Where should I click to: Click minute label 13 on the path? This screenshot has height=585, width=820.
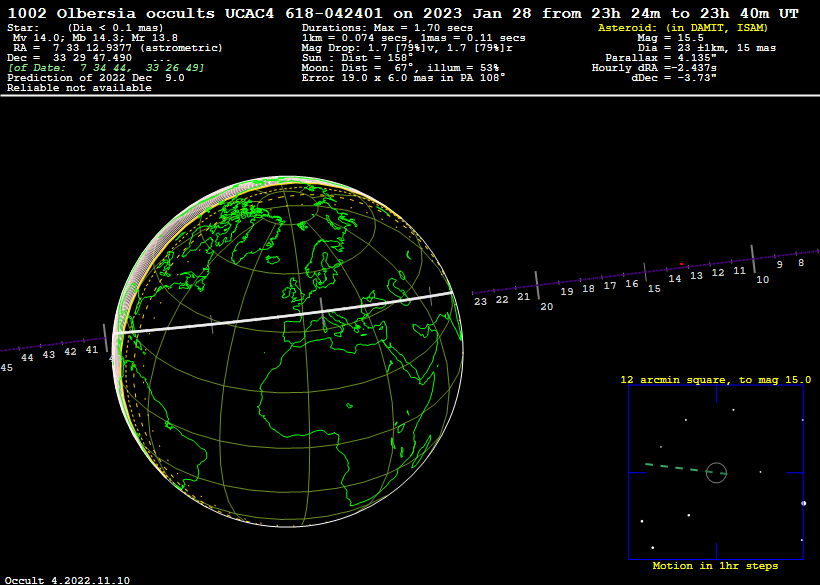(x=696, y=276)
